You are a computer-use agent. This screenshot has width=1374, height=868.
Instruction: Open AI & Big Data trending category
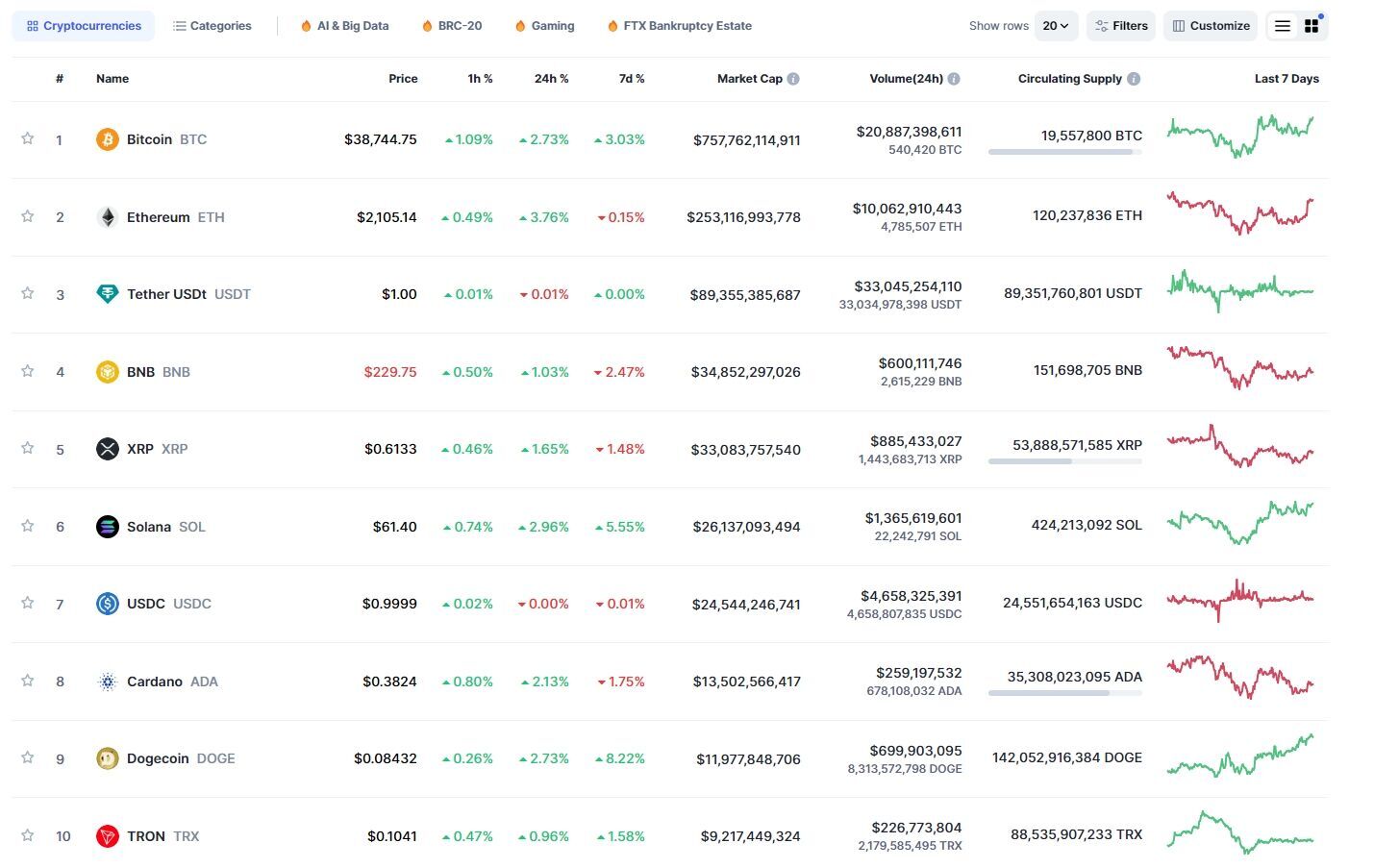344,26
